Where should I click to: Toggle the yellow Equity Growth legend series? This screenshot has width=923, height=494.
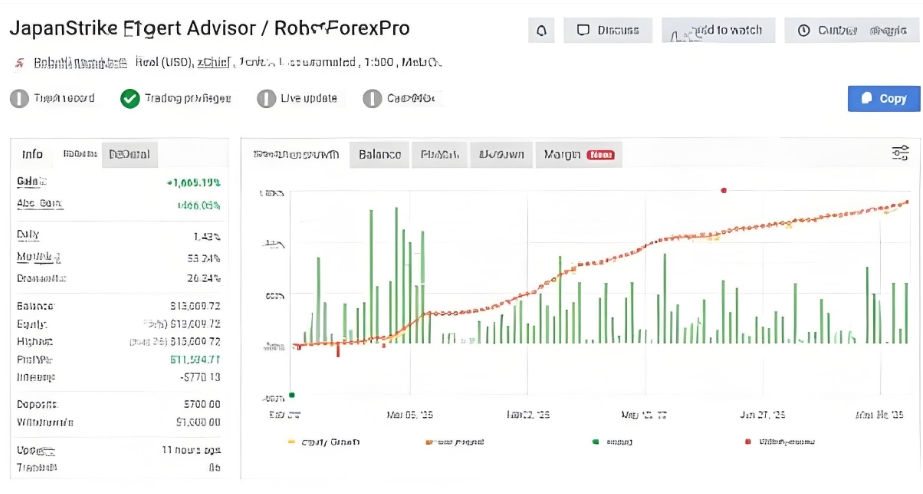(x=292, y=441)
